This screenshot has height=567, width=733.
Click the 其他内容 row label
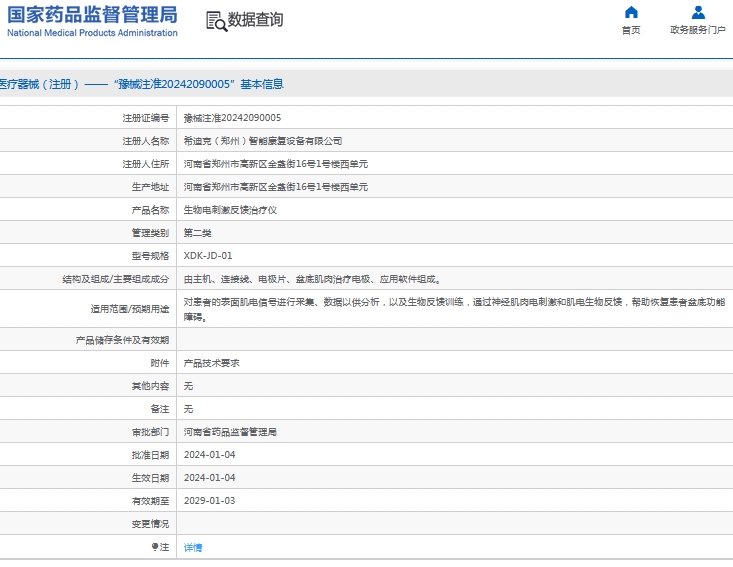pos(151,386)
